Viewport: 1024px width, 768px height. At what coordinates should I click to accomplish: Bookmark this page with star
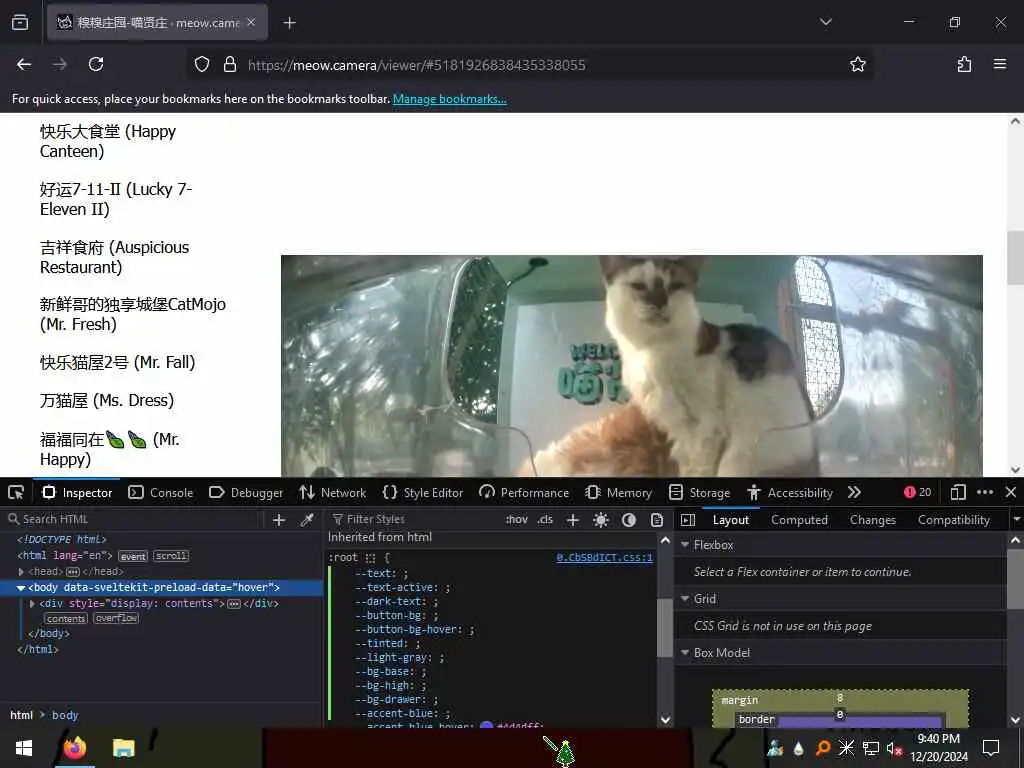857,64
